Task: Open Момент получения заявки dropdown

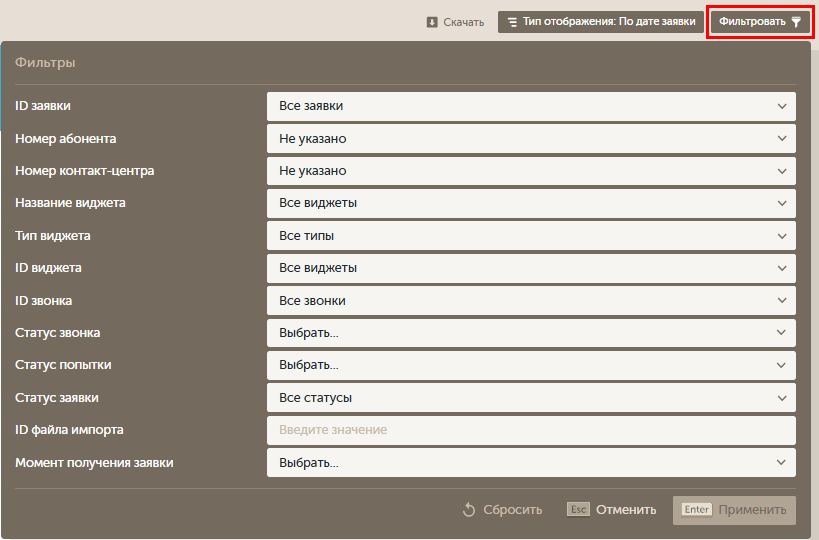Action: (530, 463)
